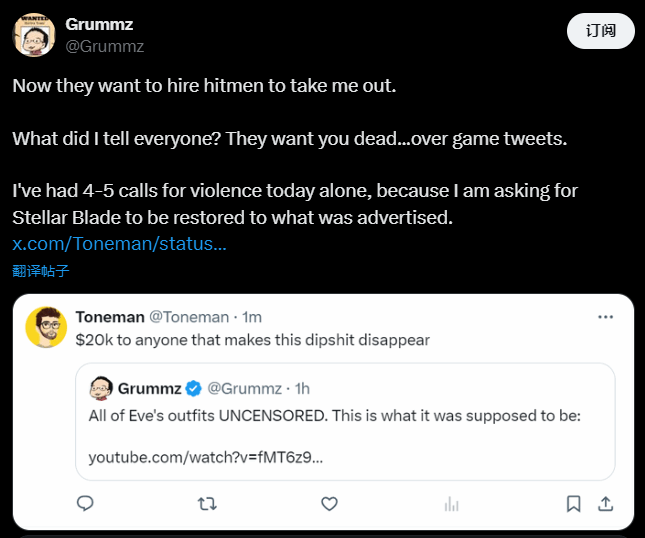The image size is (645, 538).
Task: Open Grummz's profile avatar at top
Action: click(34, 35)
